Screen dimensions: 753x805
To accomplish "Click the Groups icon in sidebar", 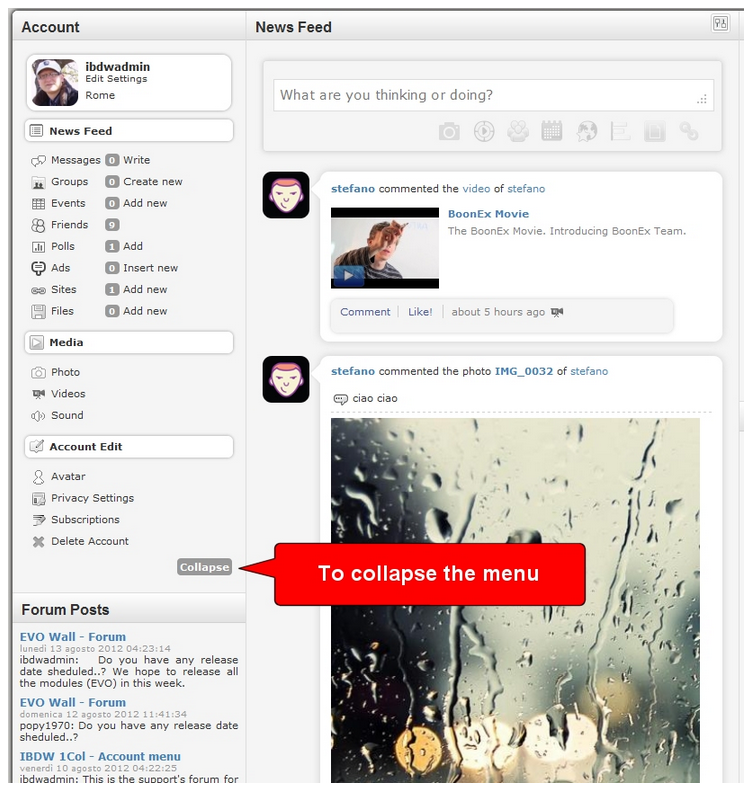I will [x=38, y=182].
